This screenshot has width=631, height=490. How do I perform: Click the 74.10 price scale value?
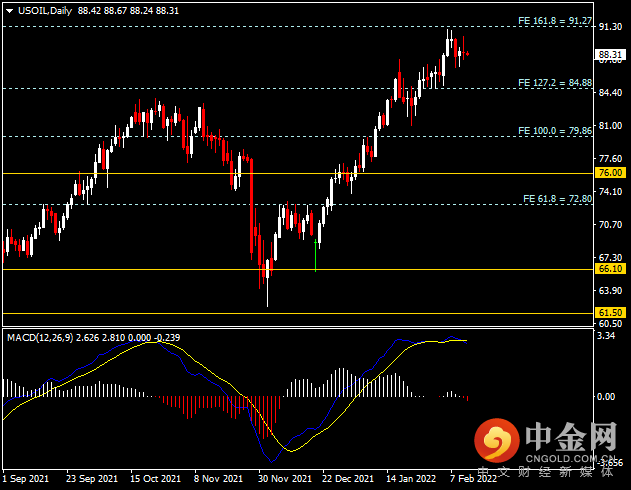coord(610,191)
